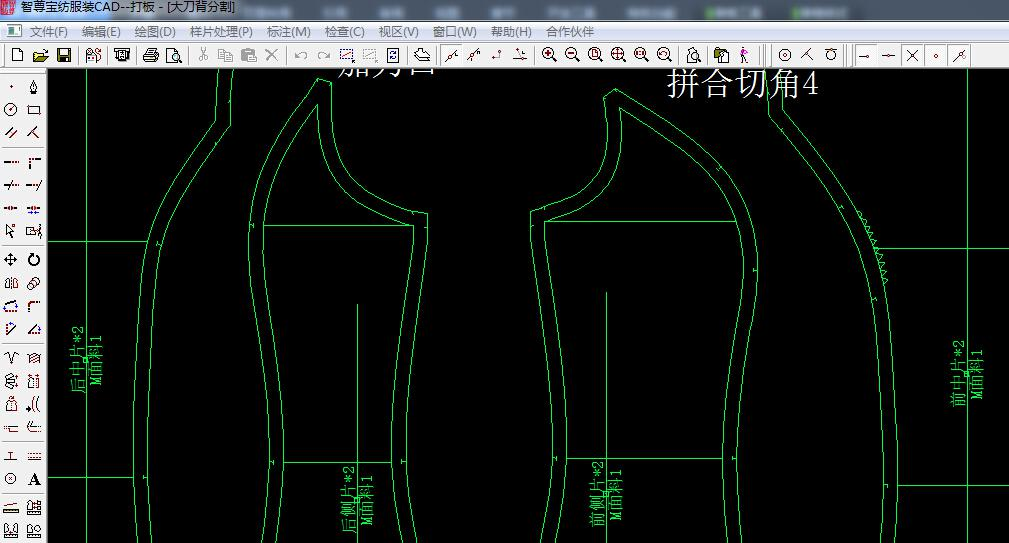Click the 前侧片*2 piece label

tap(598, 493)
